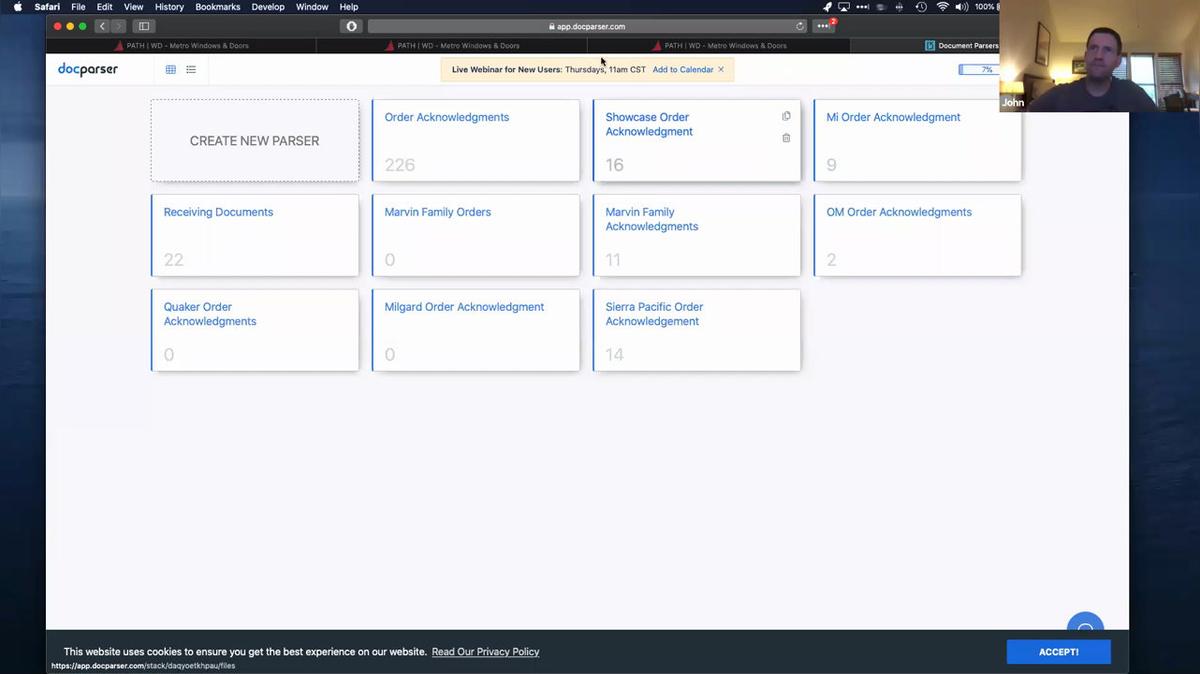
Task: Accept the cookies notice
Action: (1058, 652)
